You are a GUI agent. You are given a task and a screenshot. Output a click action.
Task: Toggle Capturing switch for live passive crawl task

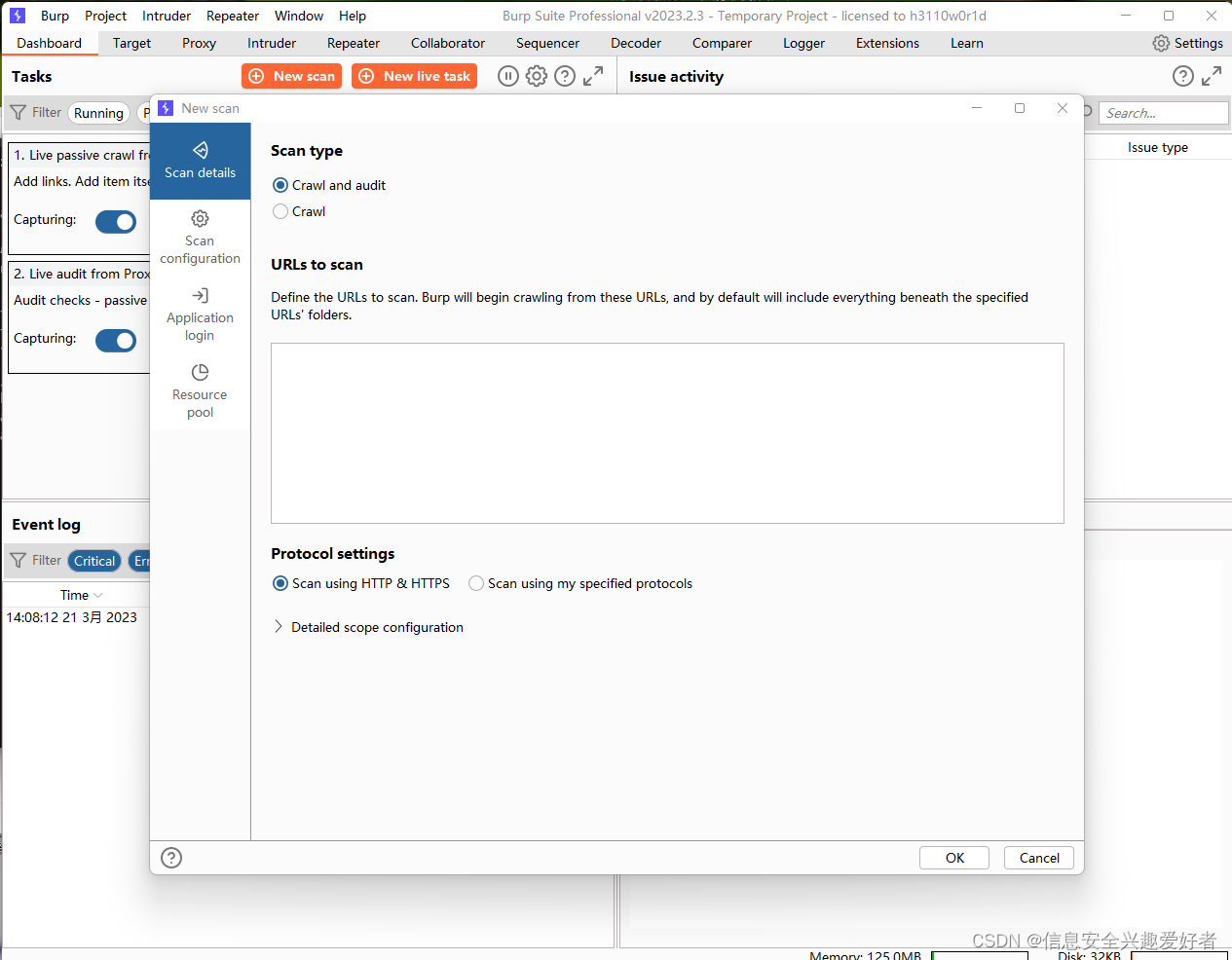click(x=116, y=222)
